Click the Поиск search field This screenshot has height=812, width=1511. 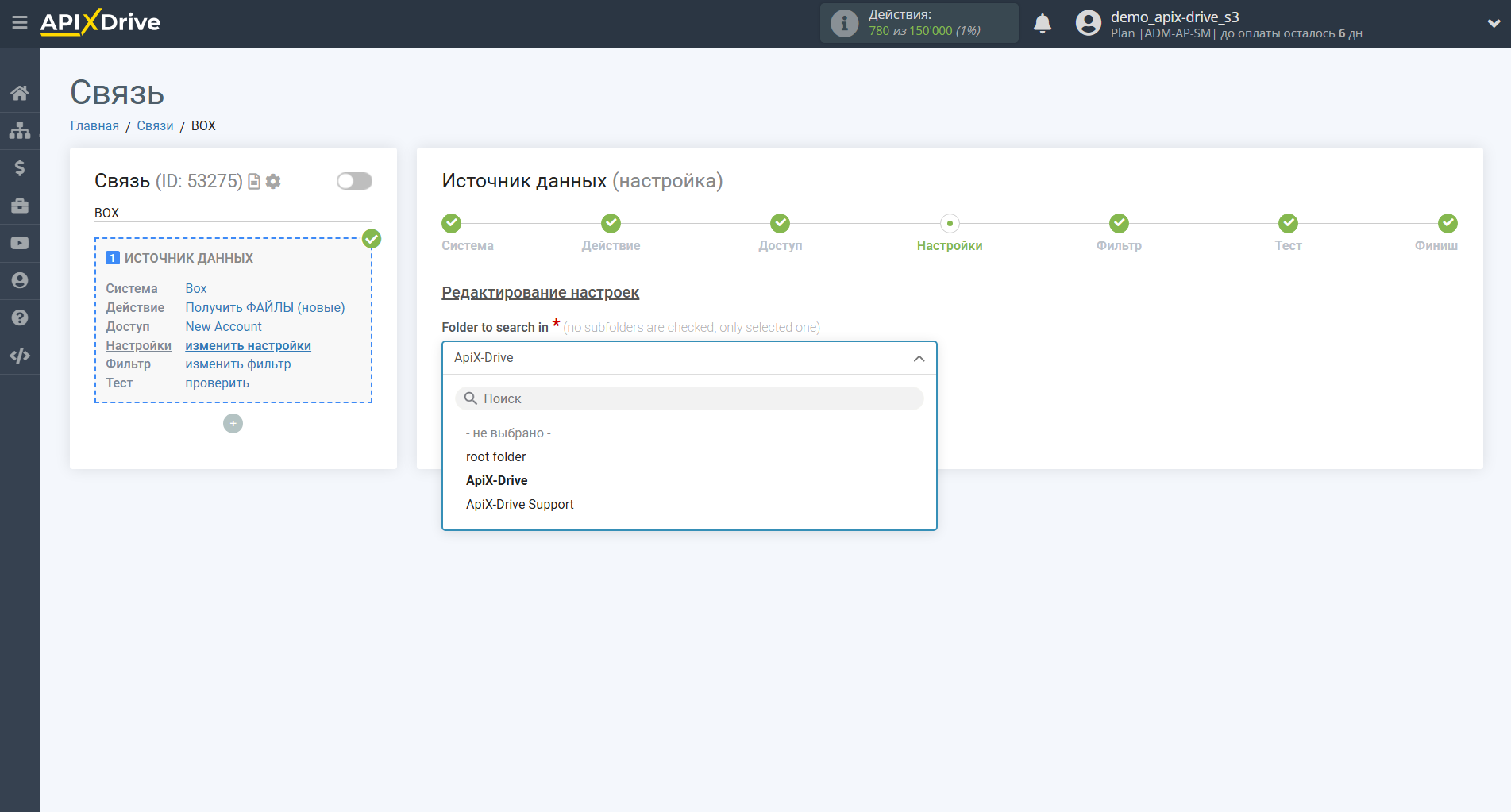(x=689, y=398)
